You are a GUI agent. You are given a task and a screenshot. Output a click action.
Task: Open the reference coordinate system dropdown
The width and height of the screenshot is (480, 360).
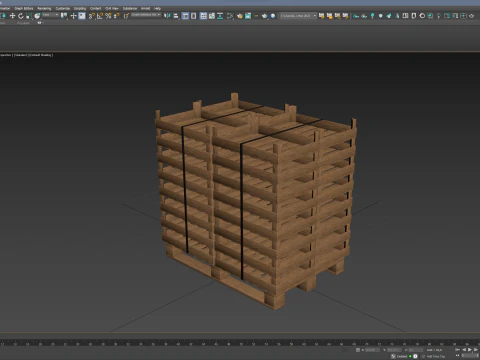pyautogui.click(x=51, y=15)
